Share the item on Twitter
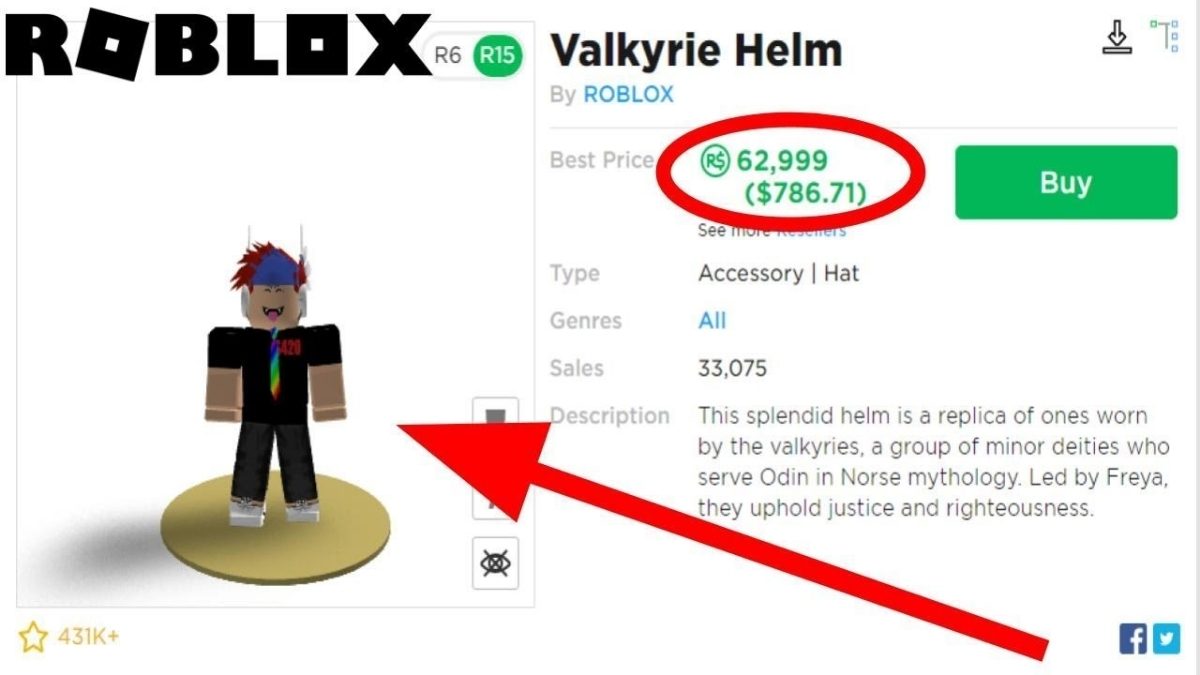 pyautogui.click(x=1166, y=638)
